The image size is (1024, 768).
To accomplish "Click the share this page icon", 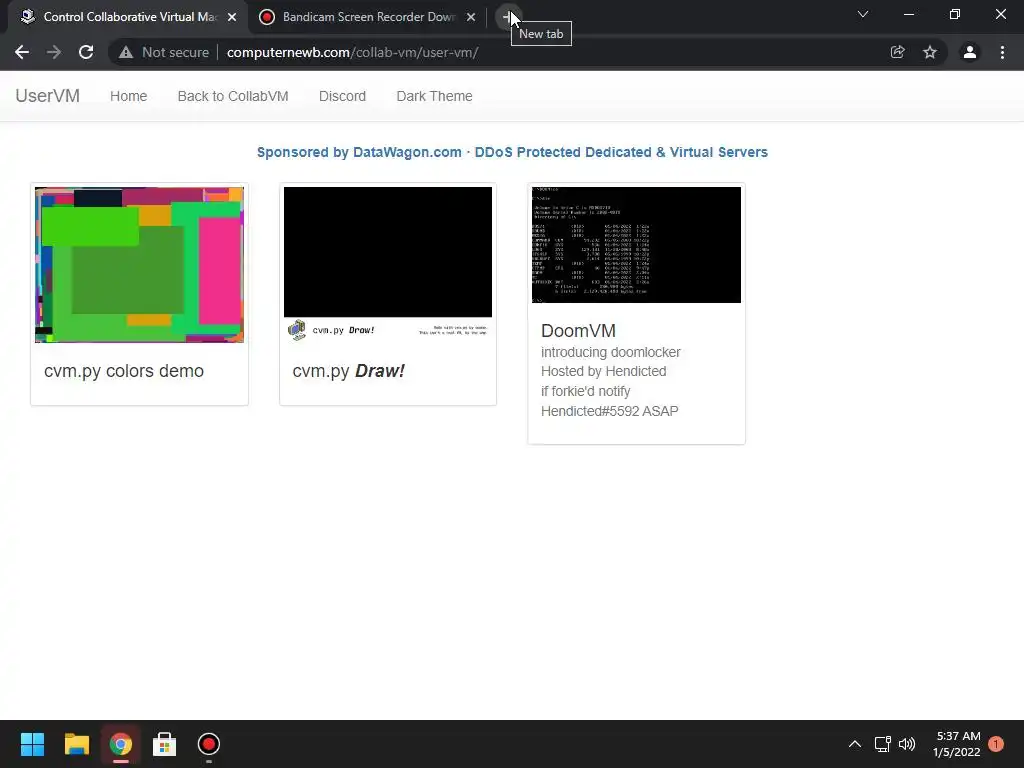I will pos(897,52).
